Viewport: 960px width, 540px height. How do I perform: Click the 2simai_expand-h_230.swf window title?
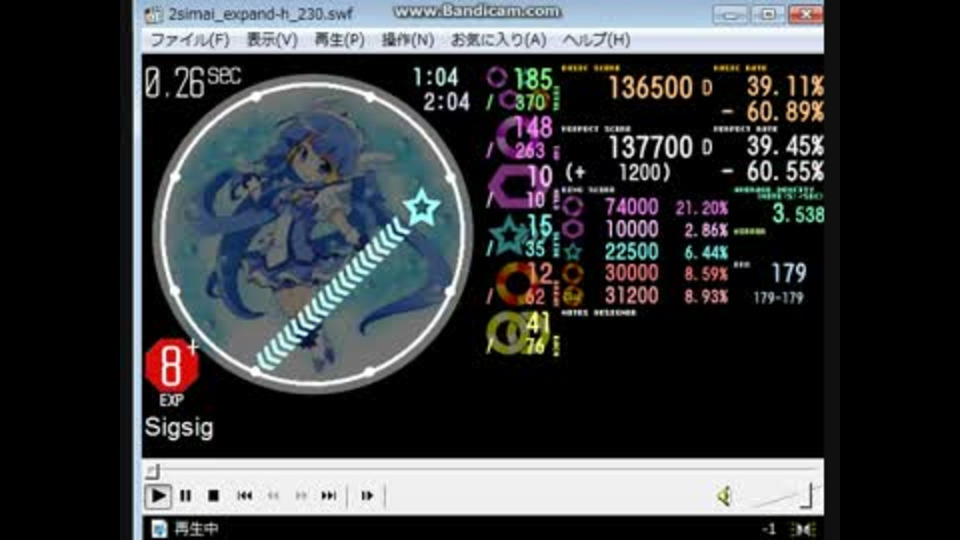[x=260, y=14]
